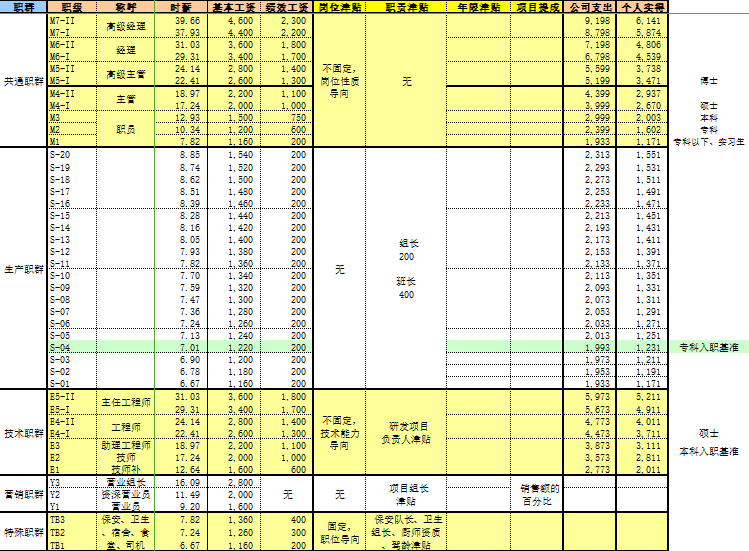The image size is (749, 551).
Task: Select the 销售额的百分比 cell
Action: [x=540, y=494]
